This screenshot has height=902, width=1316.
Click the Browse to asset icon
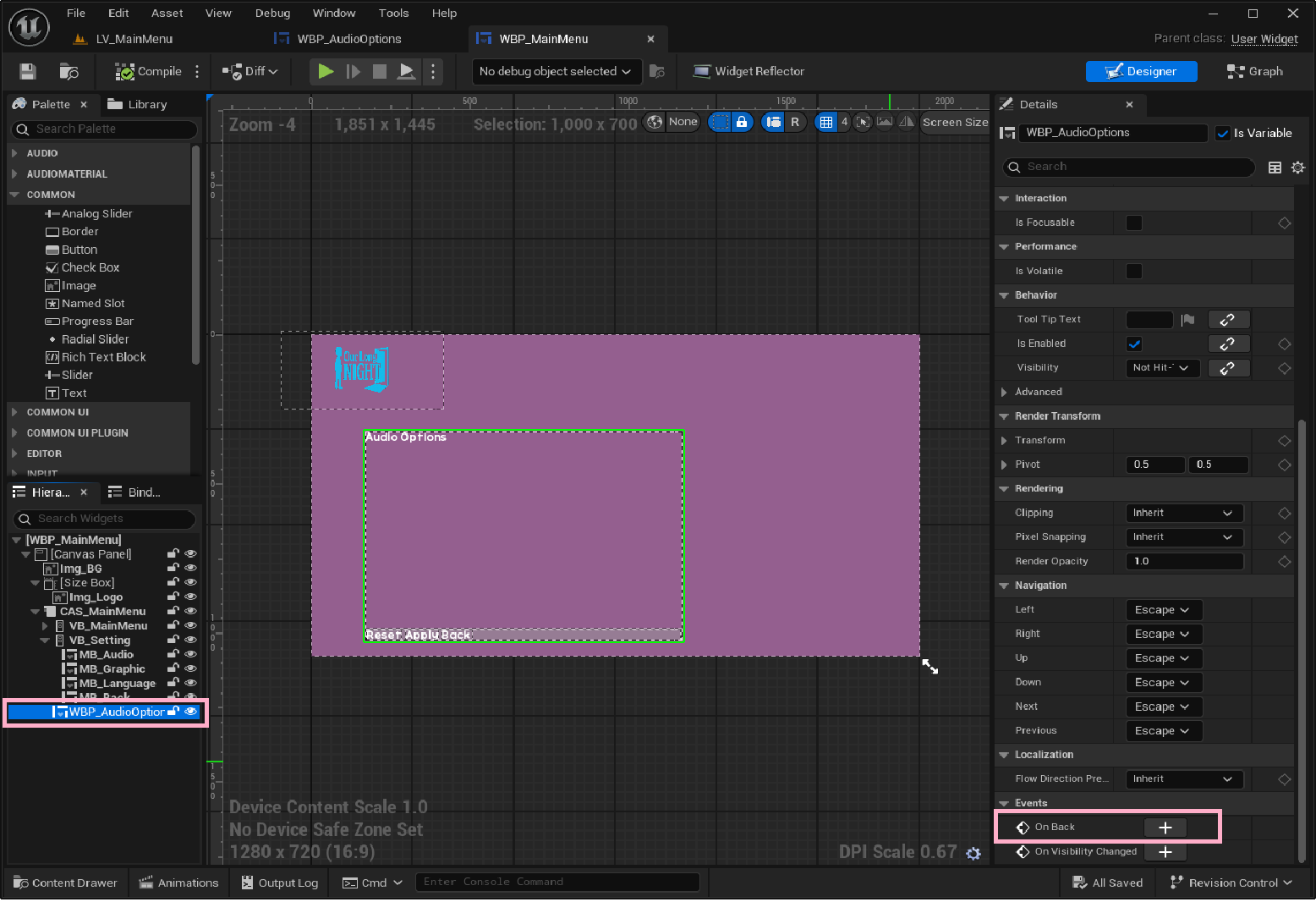click(x=69, y=72)
